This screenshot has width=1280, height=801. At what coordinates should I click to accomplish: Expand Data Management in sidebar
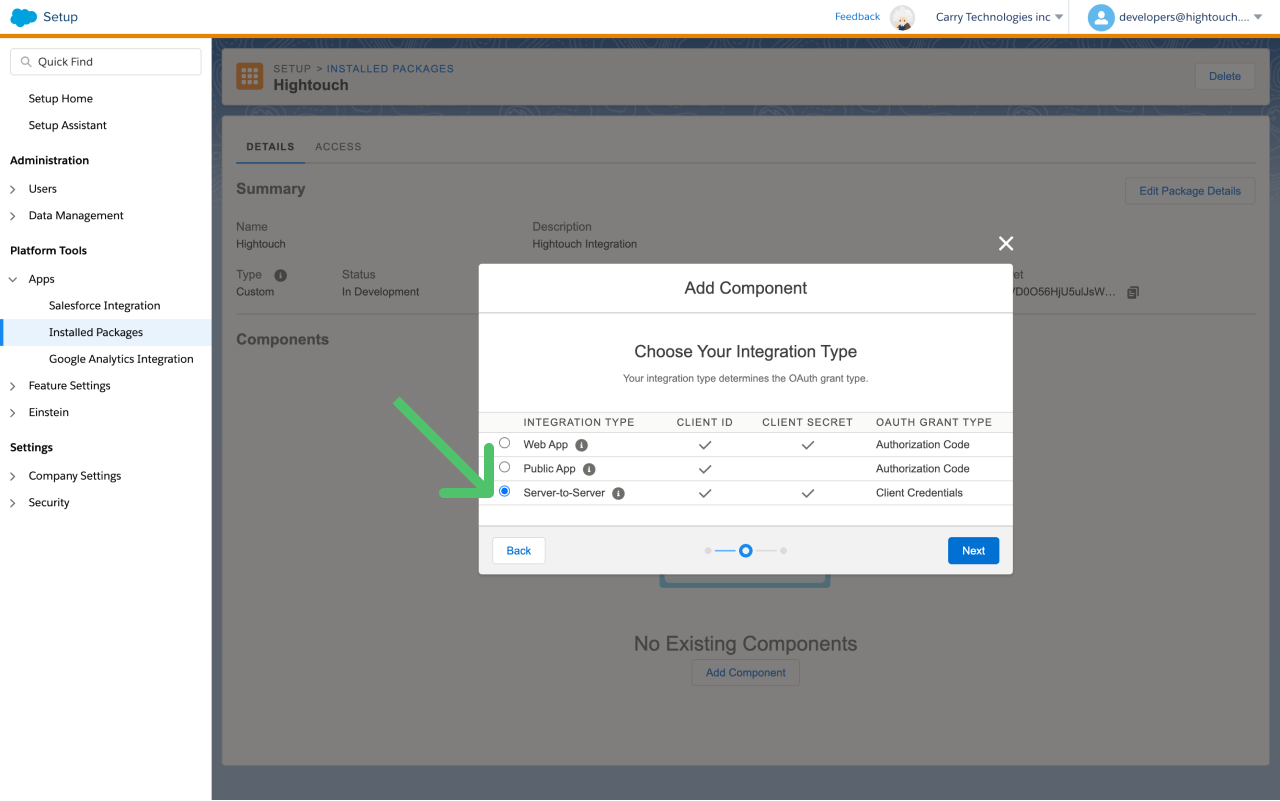point(13,216)
